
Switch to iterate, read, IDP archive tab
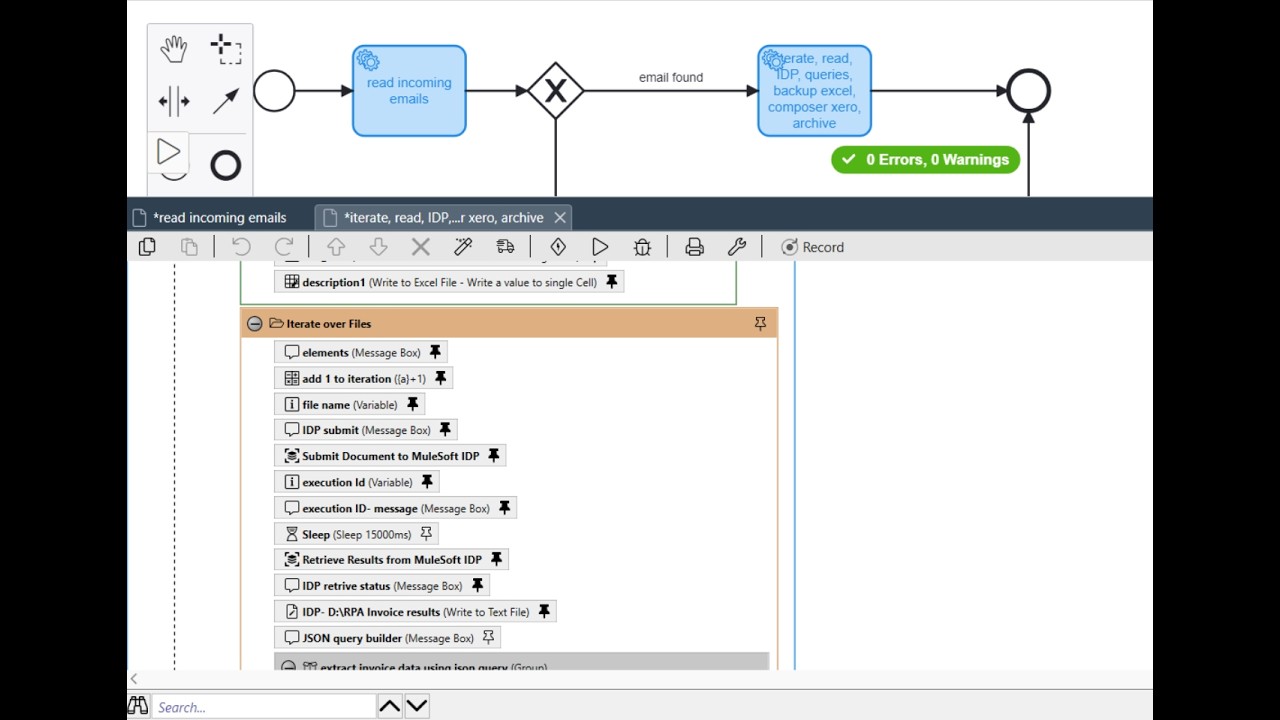pos(443,217)
